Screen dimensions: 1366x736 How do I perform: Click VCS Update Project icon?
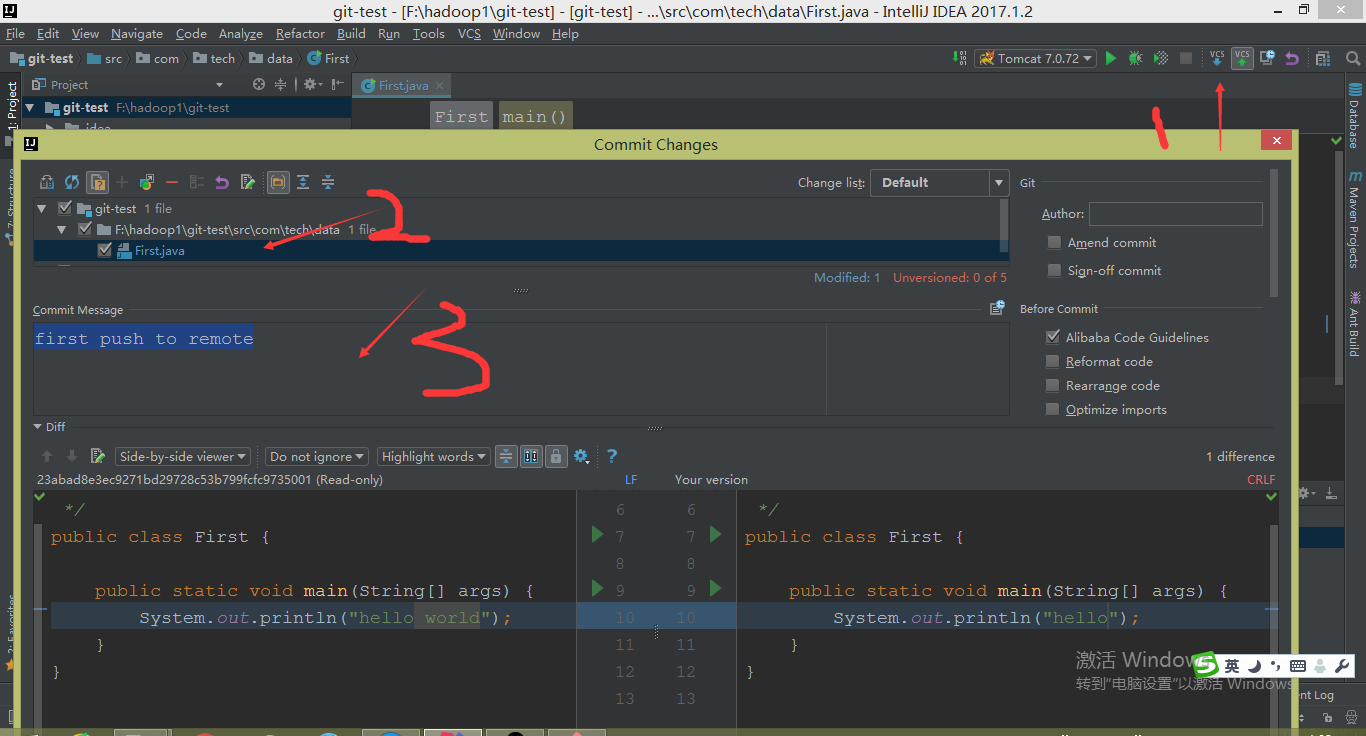(x=1217, y=59)
